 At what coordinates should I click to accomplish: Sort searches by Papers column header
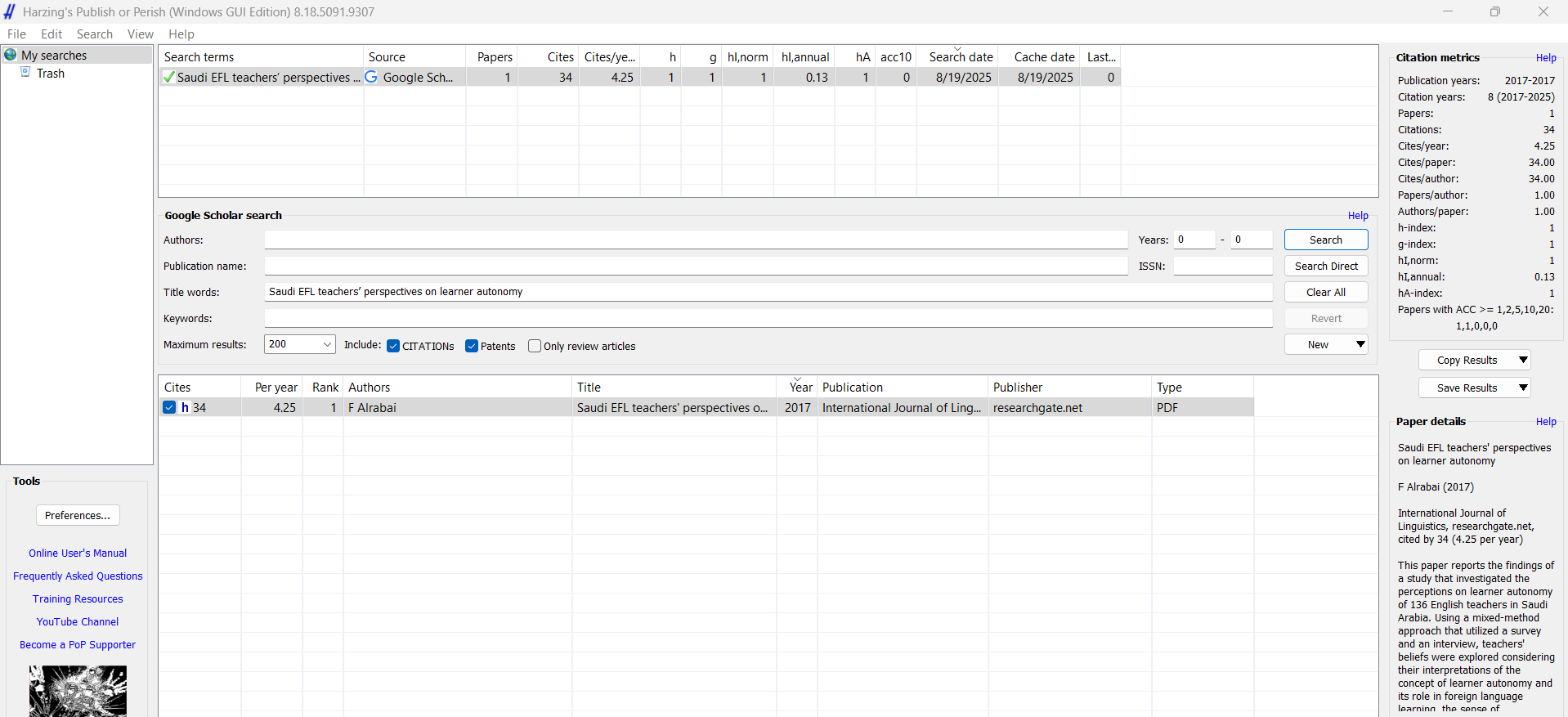(x=492, y=56)
